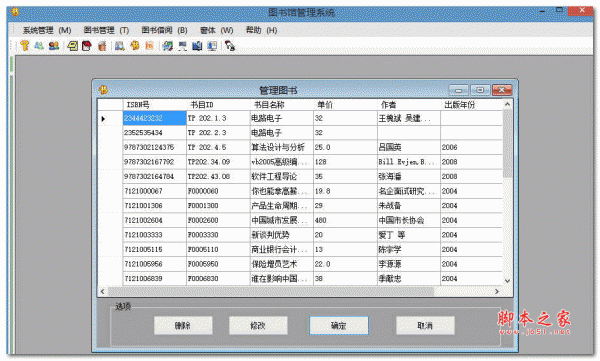Click the book search magnifier toolbar icon
Screen dimensions: 600x361
coord(120,46)
